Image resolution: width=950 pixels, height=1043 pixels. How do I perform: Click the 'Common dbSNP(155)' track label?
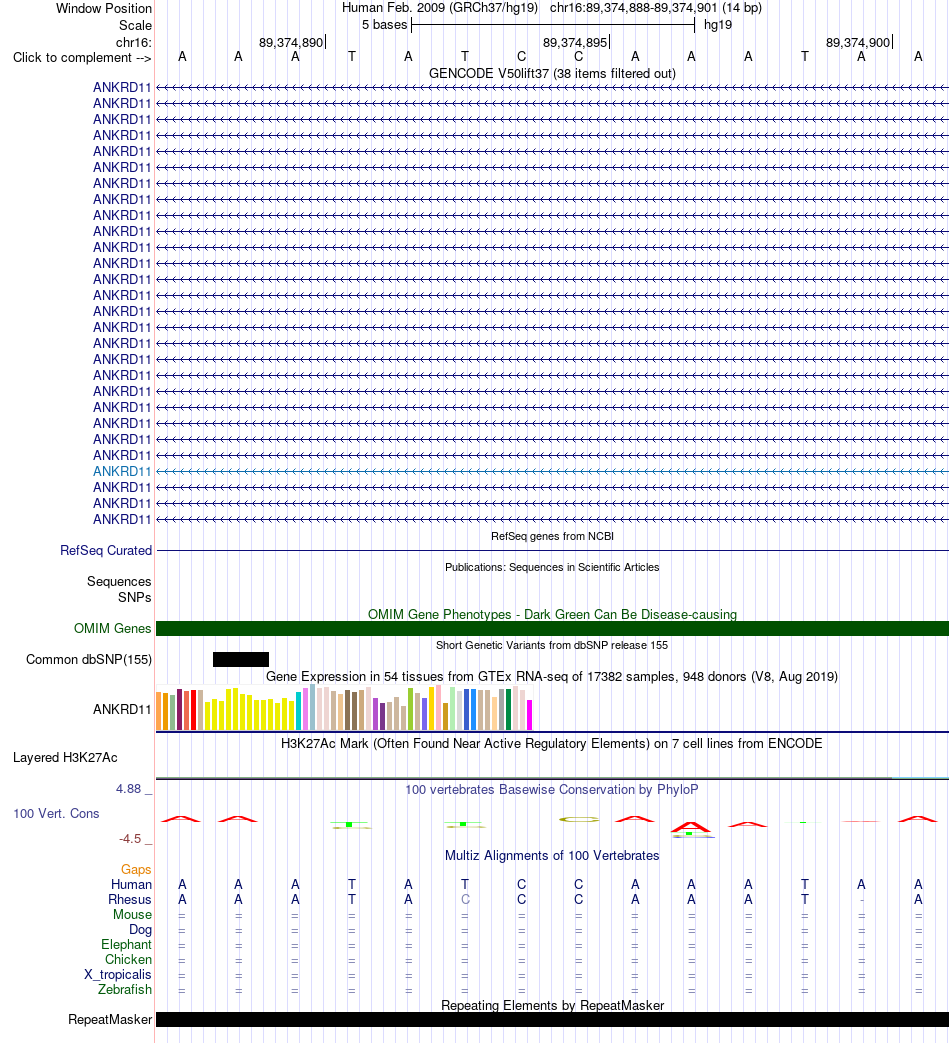(x=88, y=660)
